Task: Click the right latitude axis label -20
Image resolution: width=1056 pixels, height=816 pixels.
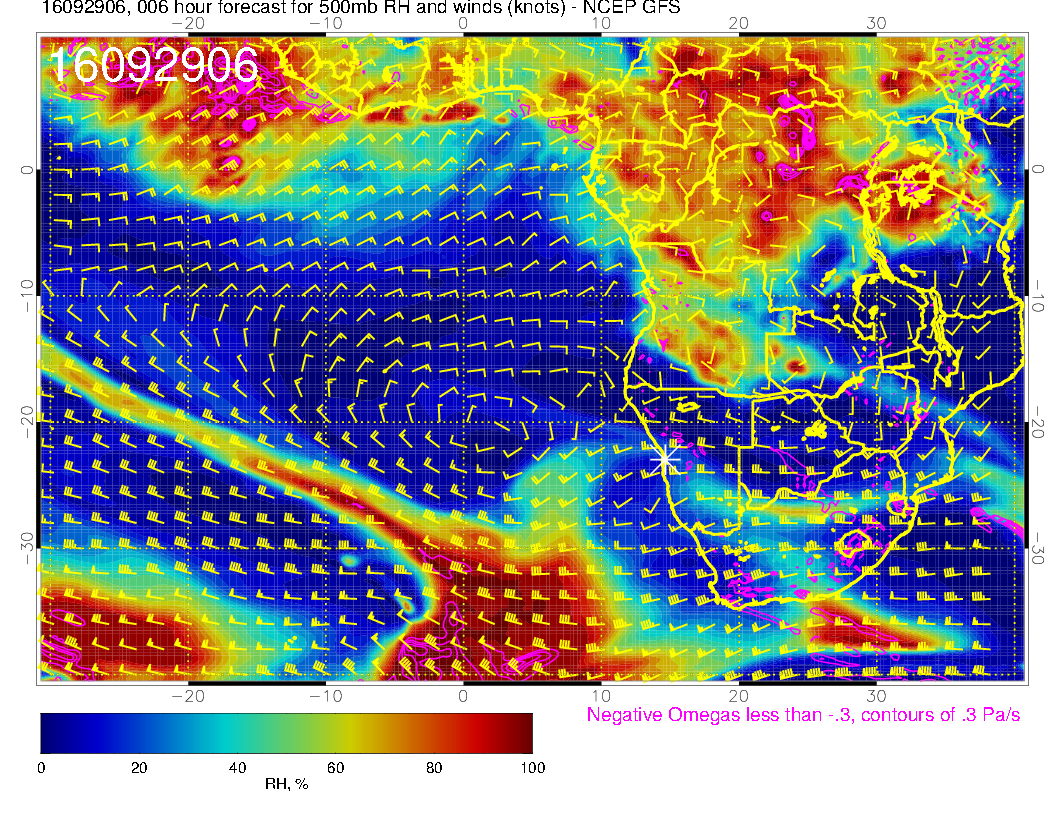Action: tap(1037, 421)
